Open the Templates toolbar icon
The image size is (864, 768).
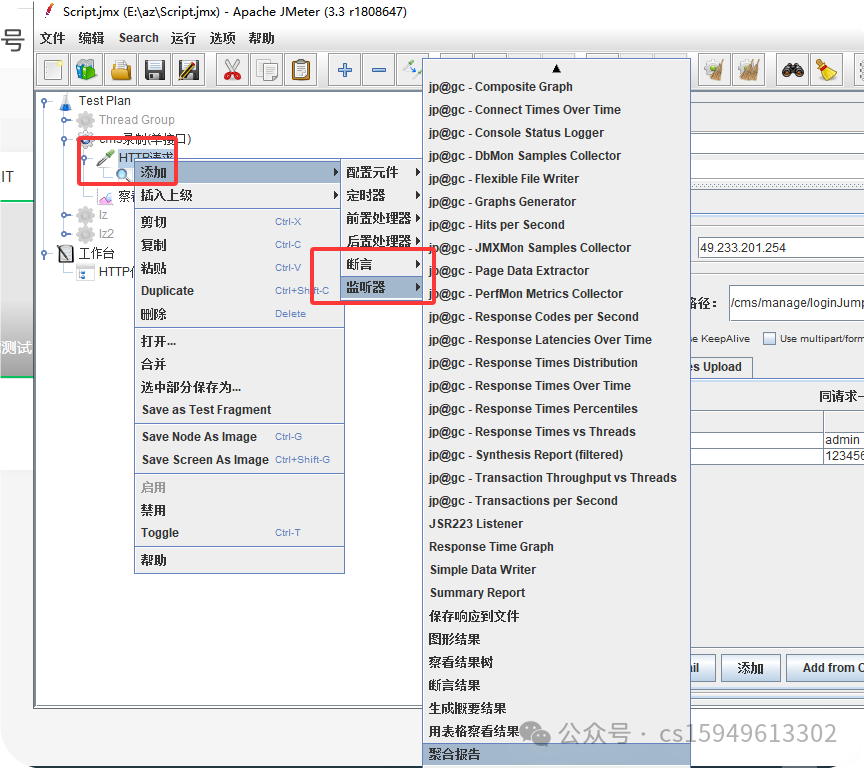pyautogui.click(x=86, y=70)
